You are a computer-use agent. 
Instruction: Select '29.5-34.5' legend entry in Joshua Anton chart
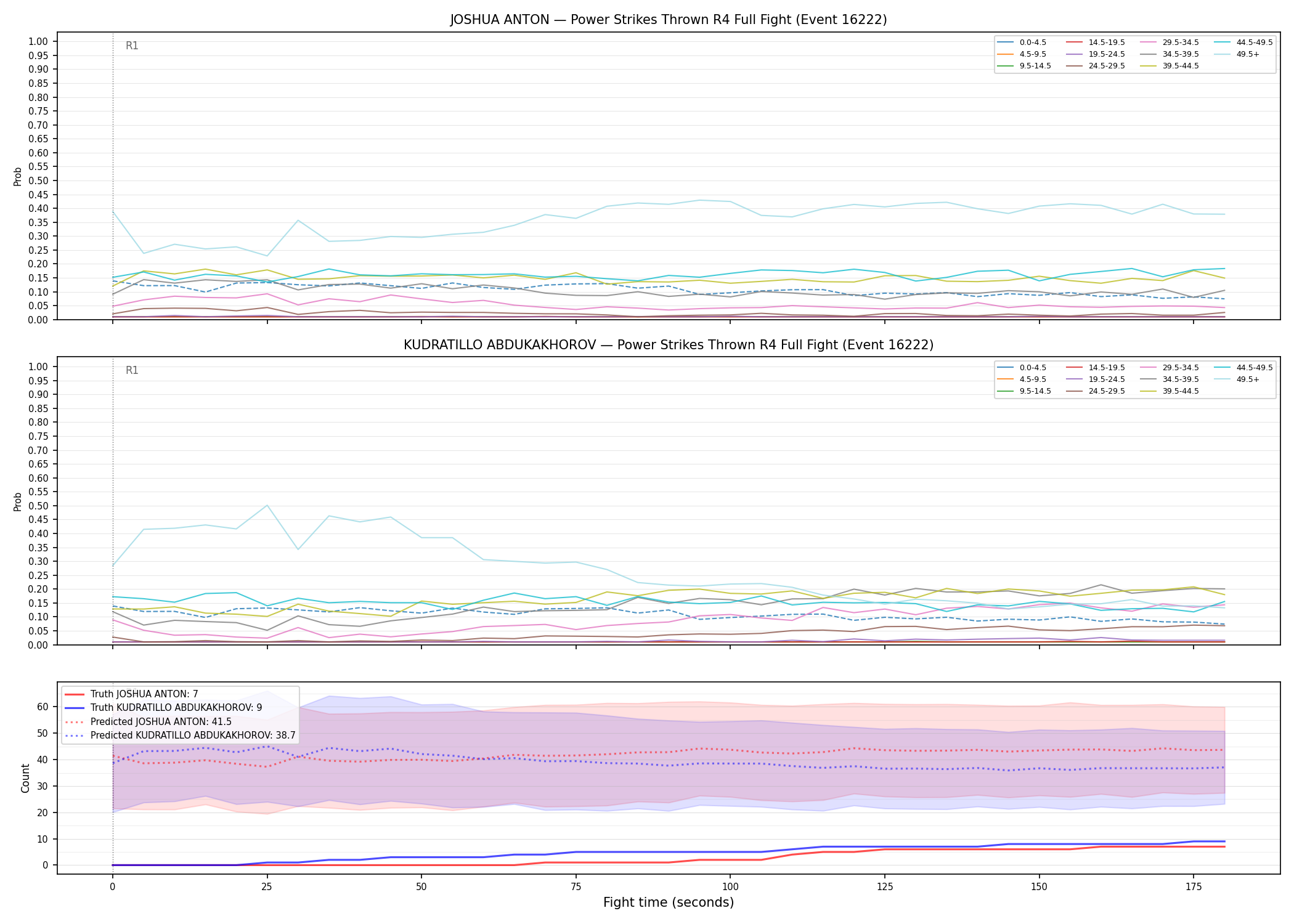pyautogui.click(x=1170, y=43)
